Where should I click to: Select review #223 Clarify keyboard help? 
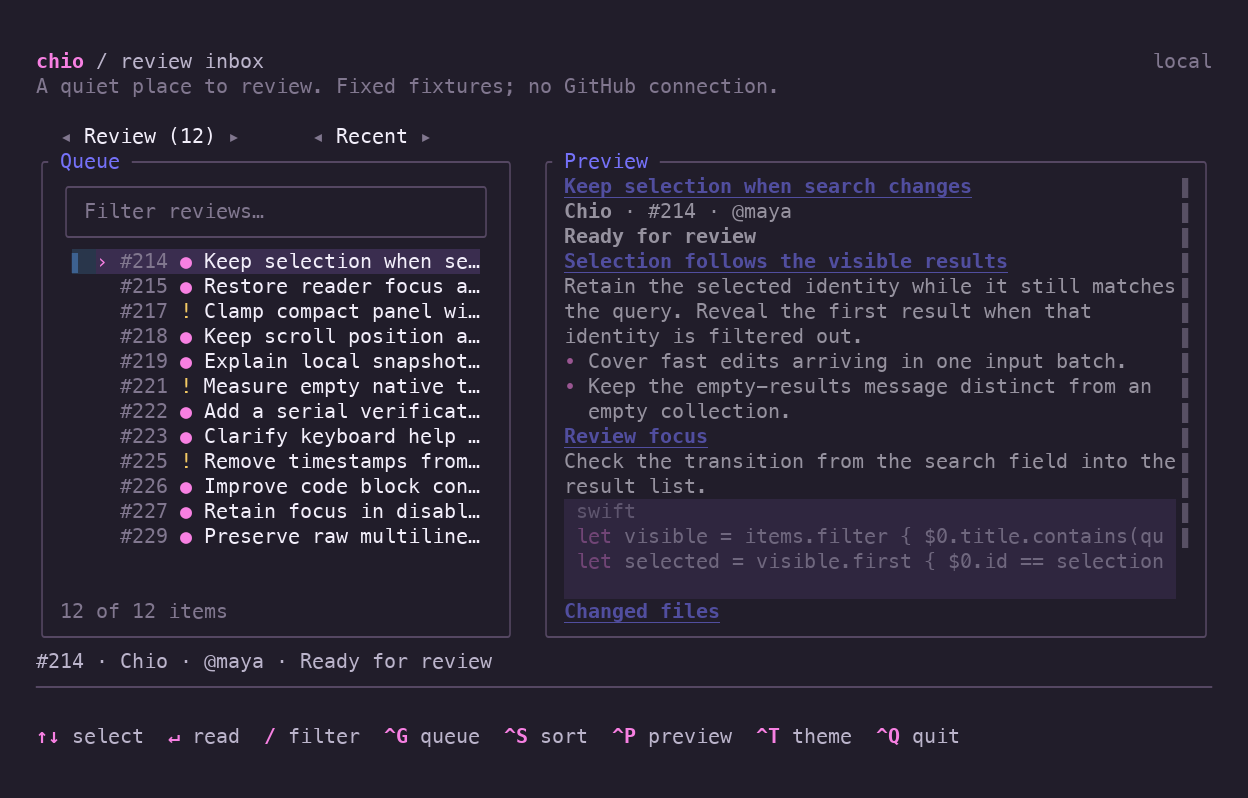point(276,437)
